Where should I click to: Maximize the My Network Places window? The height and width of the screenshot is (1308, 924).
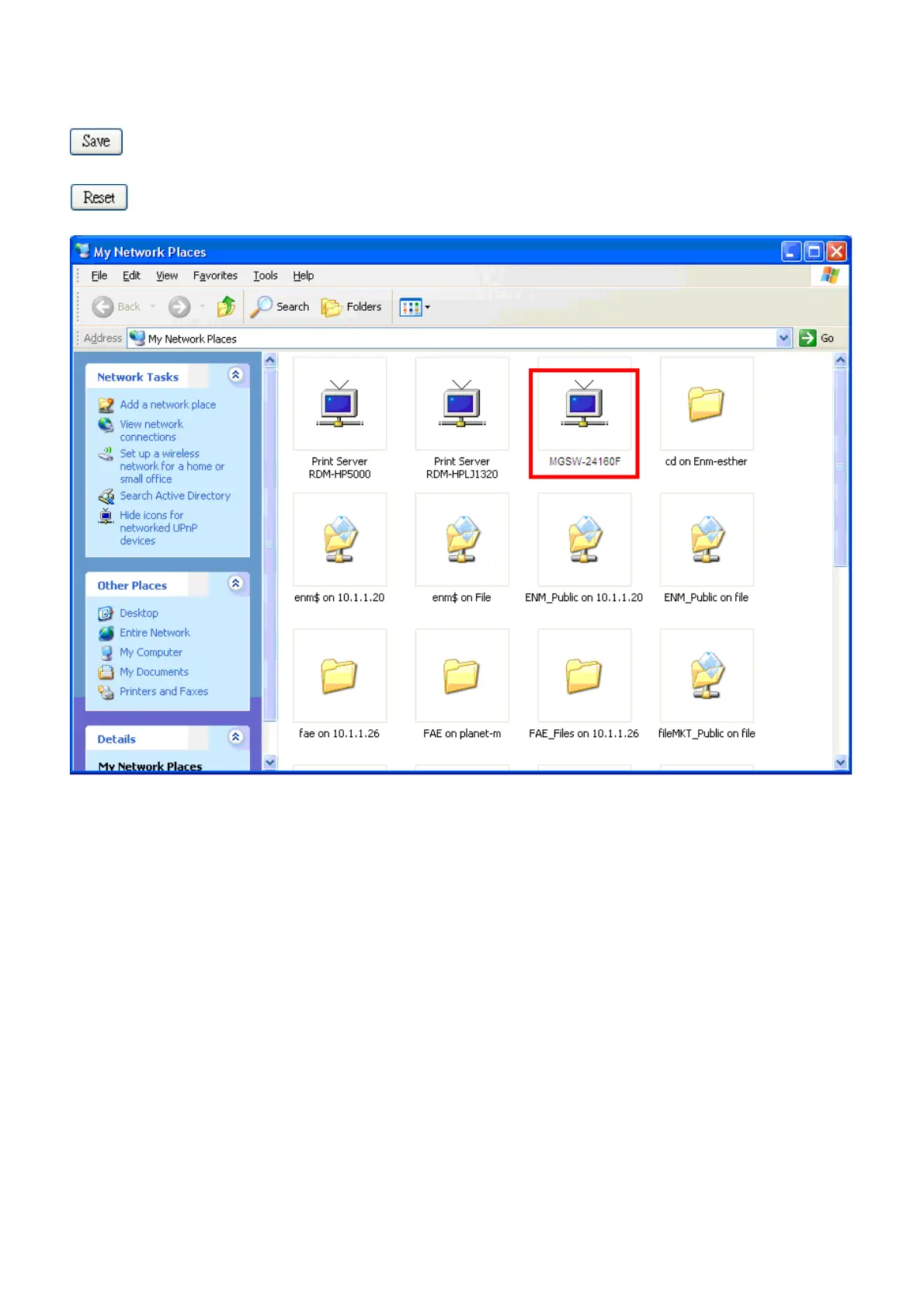(x=814, y=251)
